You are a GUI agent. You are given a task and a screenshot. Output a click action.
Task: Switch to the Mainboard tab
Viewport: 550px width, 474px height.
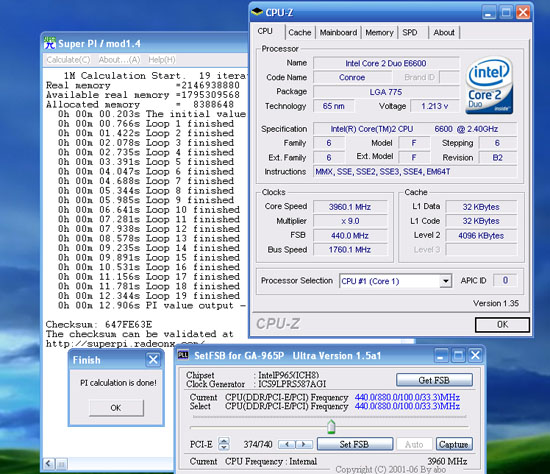(x=338, y=33)
